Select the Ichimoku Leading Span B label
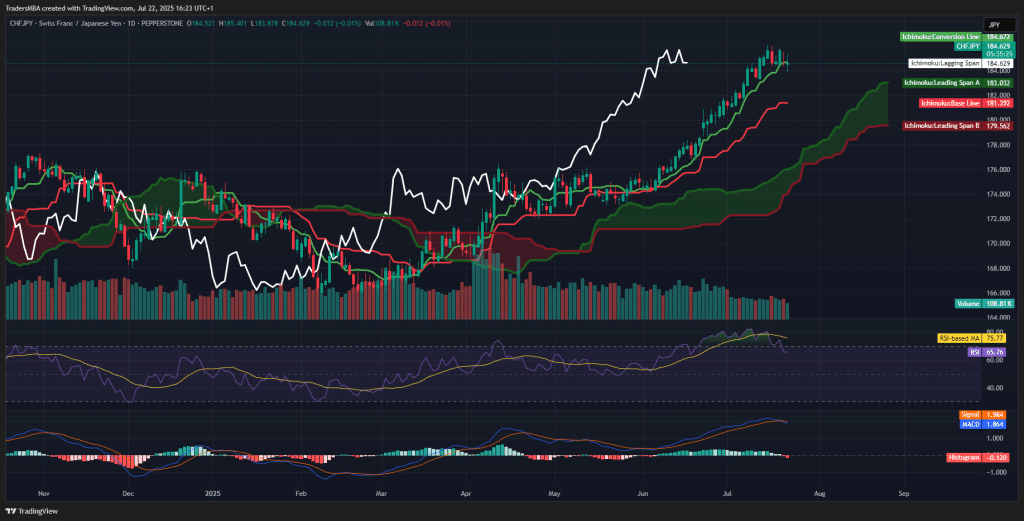This screenshot has width=1024, height=521. tap(941, 126)
